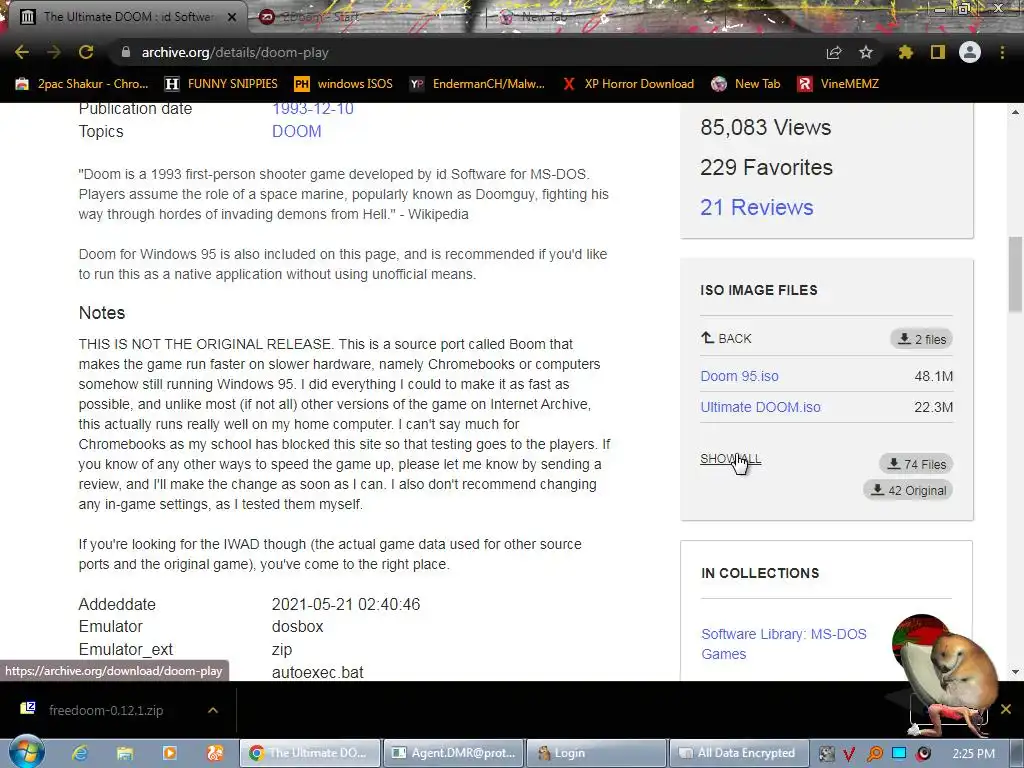Viewport: 1024px width, 768px height.
Task: Click the 85,083 Views text
Action: pyautogui.click(x=765, y=127)
